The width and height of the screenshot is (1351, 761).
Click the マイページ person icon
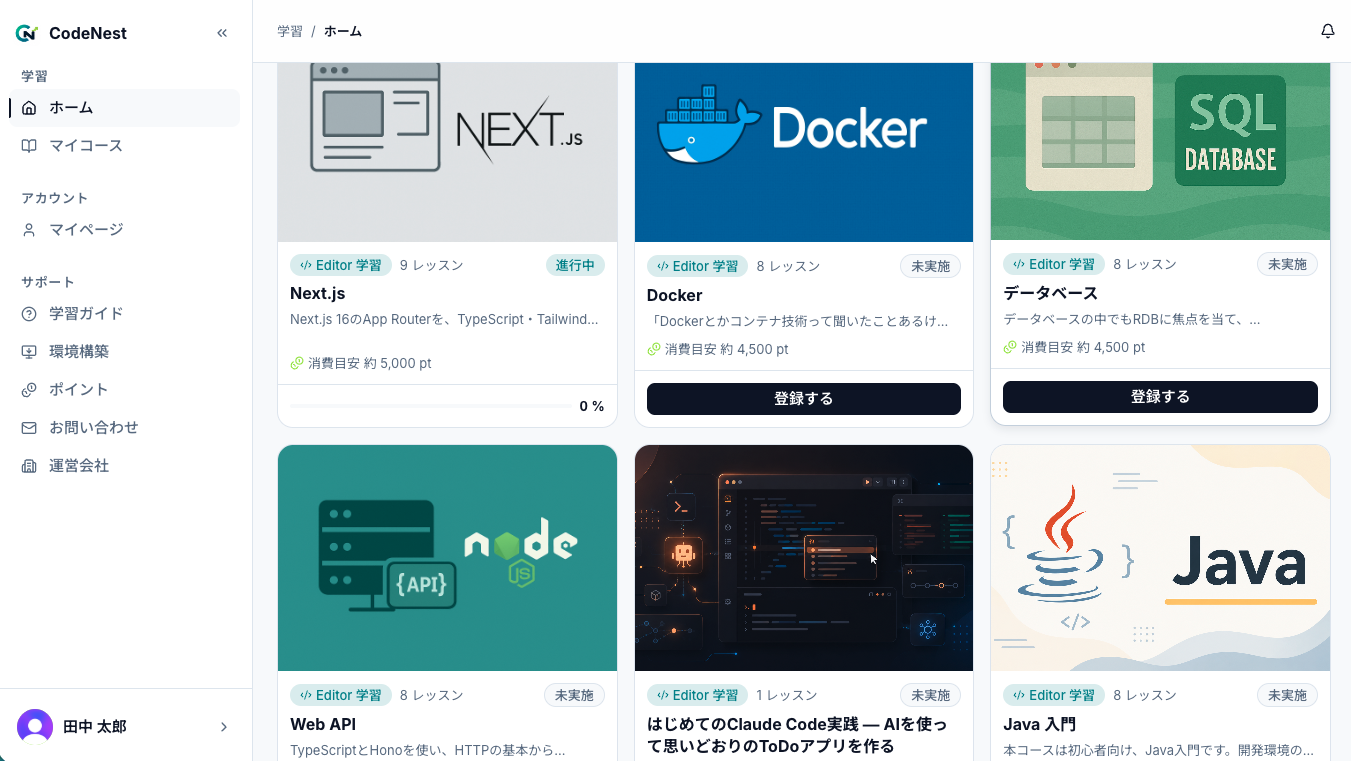click(x=29, y=230)
